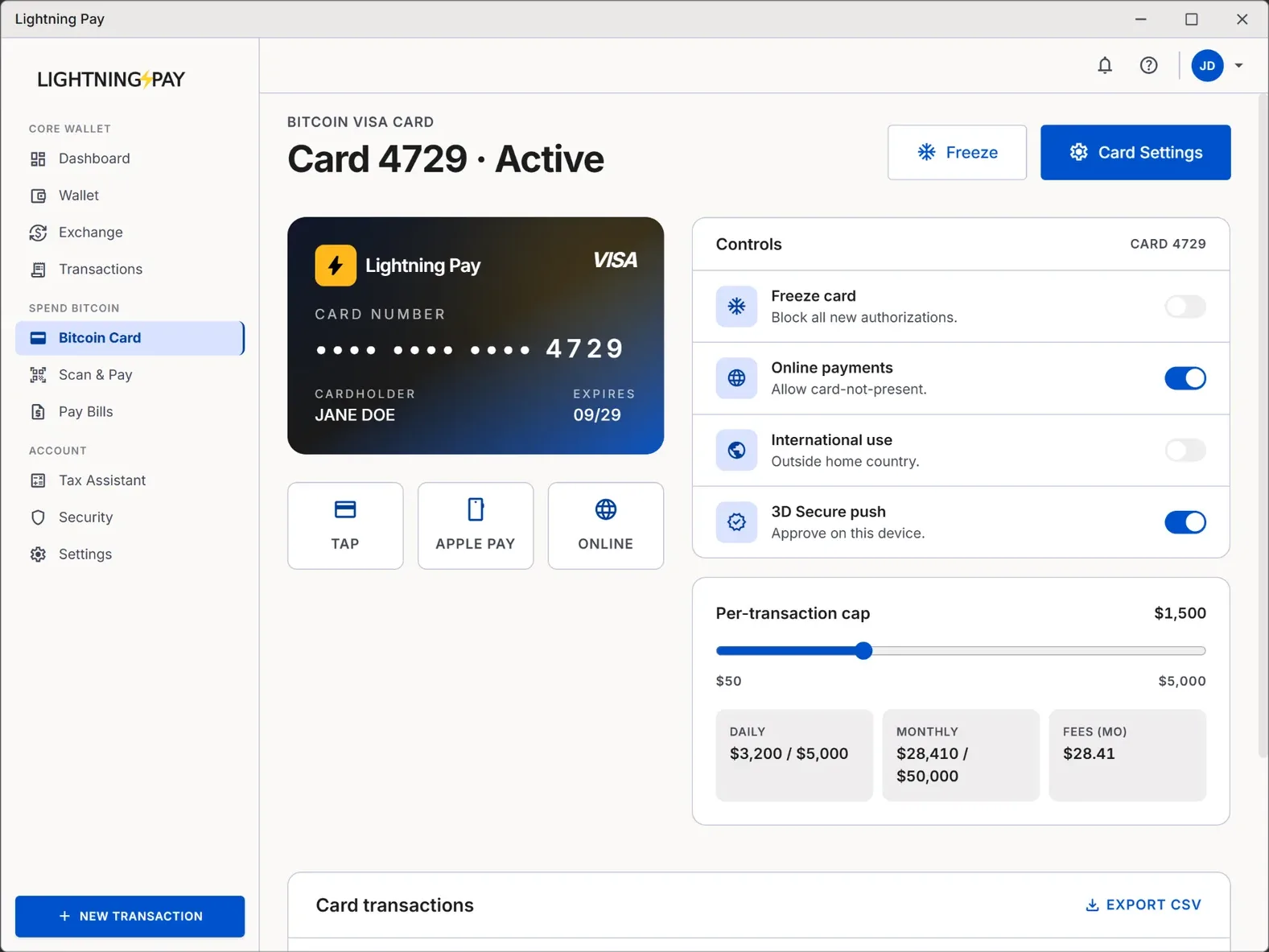The image size is (1269, 952).
Task: Open Transactions in the sidebar
Action: coord(130,270)
